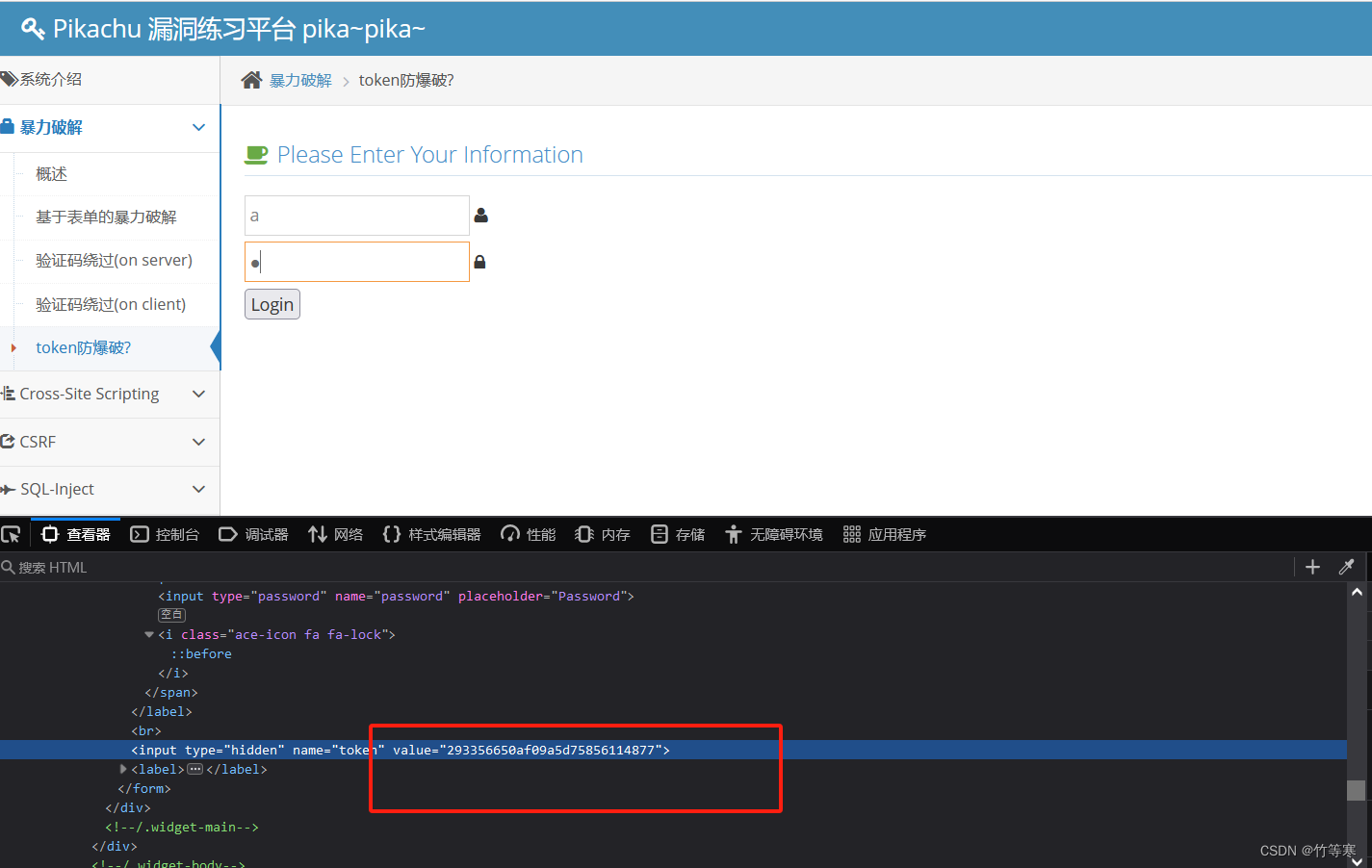Switch to the 性能 performance tab

point(529,534)
